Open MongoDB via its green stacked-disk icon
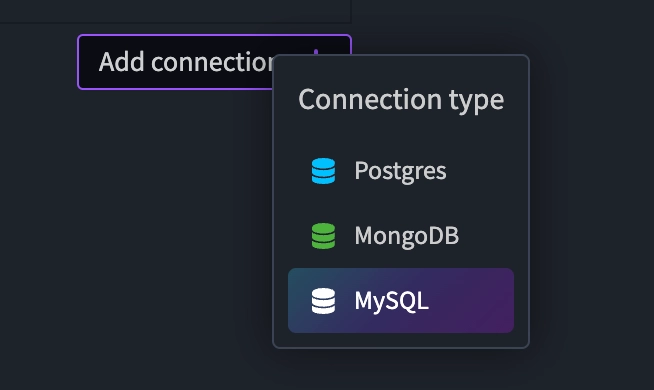Viewport: 654px width, 390px height. (323, 236)
